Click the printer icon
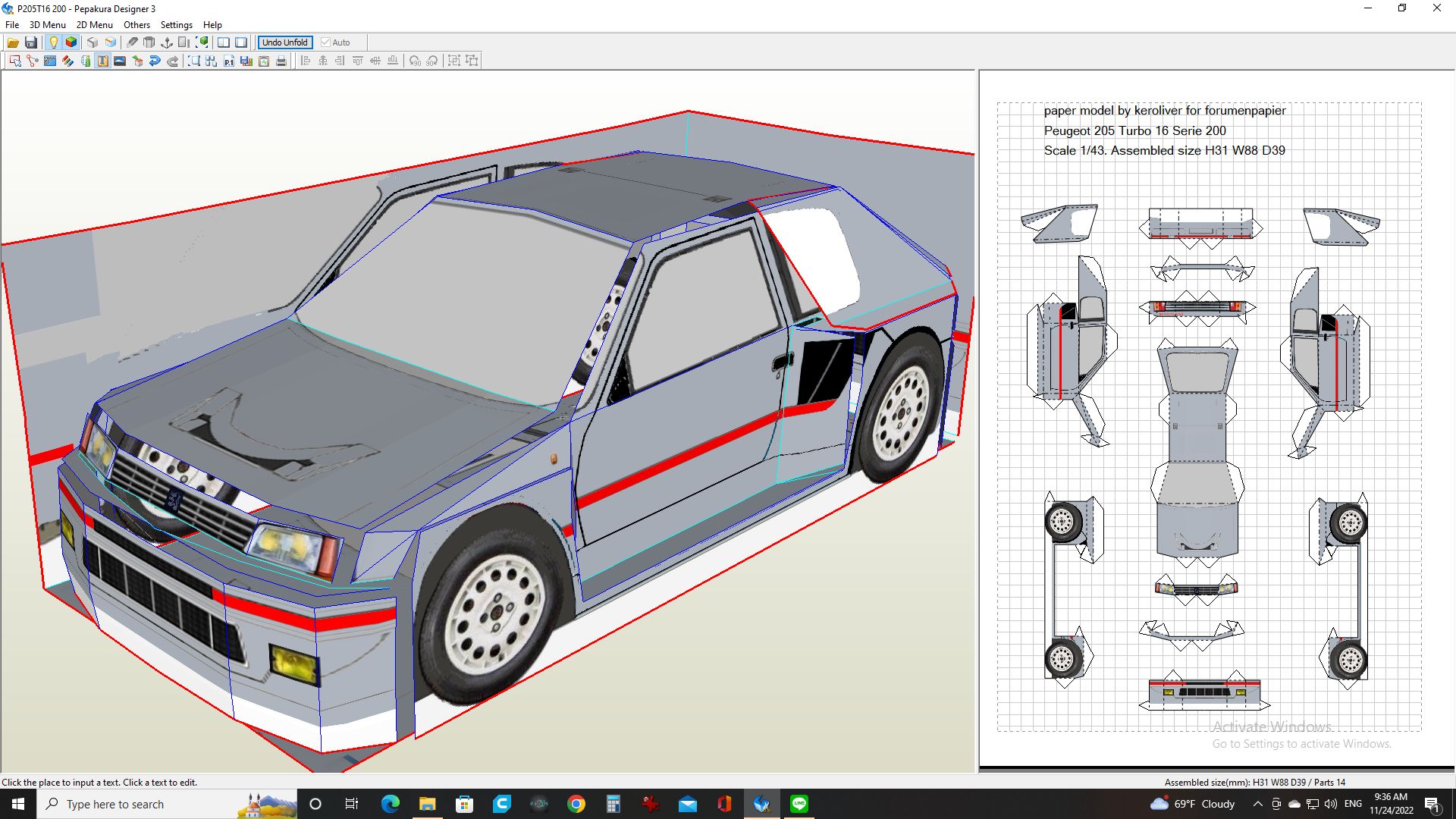 [x=281, y=61]
